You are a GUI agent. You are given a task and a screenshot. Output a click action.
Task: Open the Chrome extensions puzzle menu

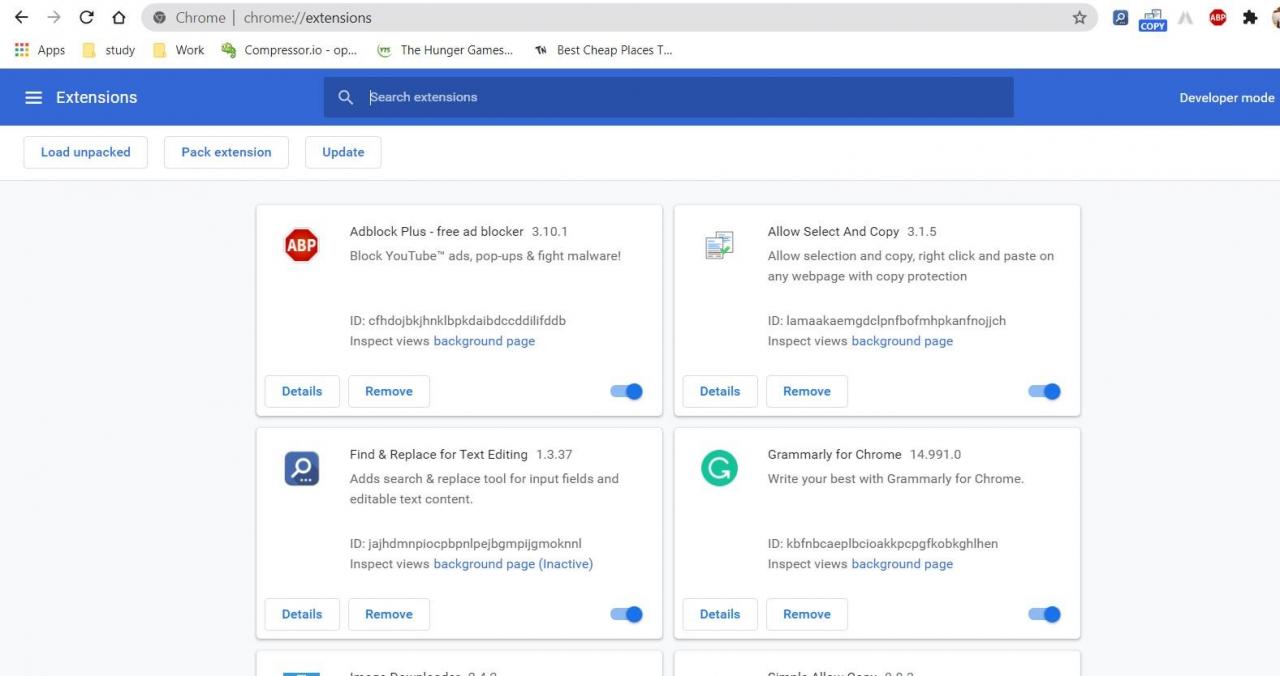[x=1249, y=17]
